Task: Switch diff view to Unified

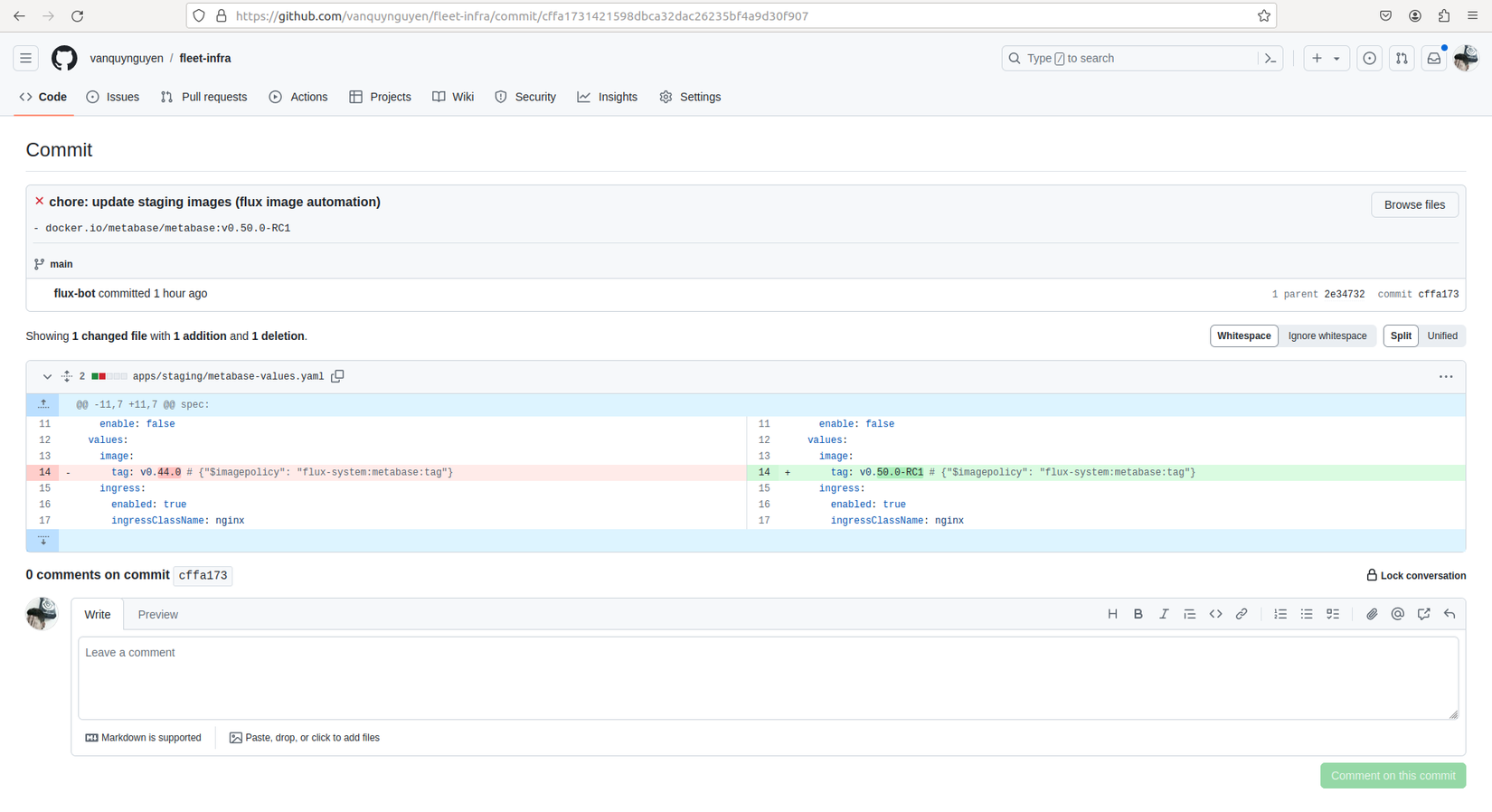Action: click(1441, 336)
